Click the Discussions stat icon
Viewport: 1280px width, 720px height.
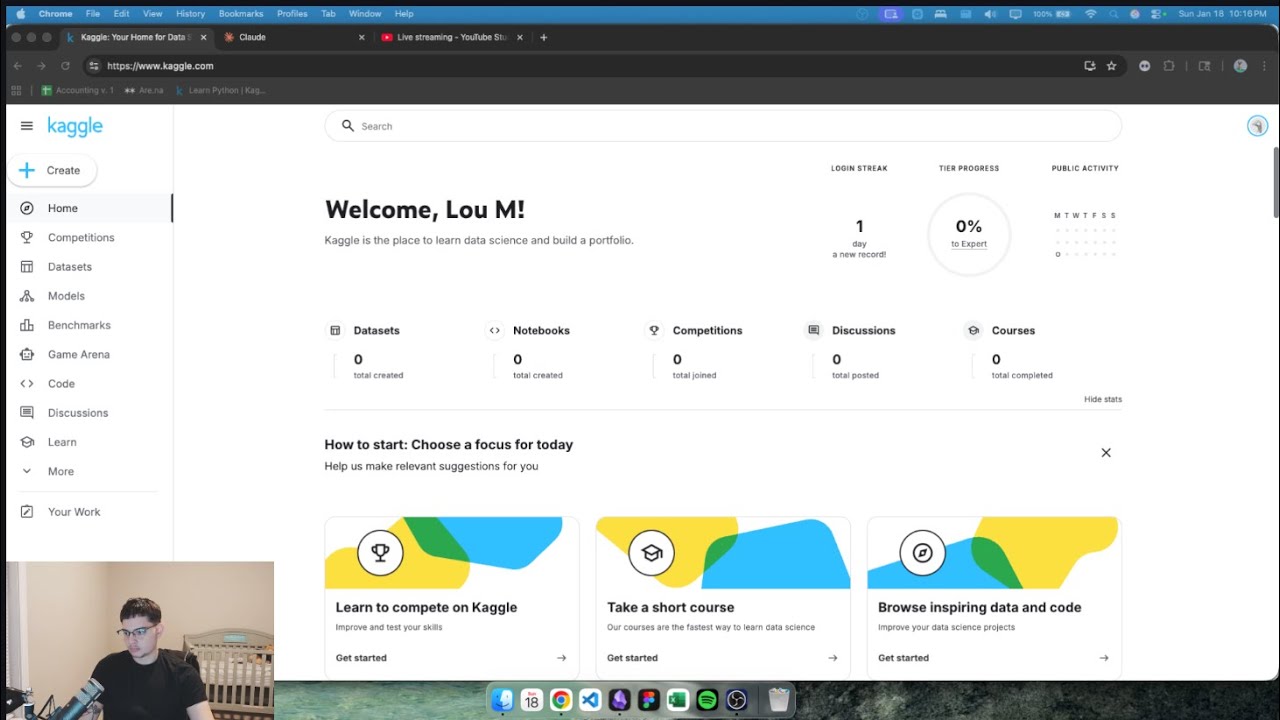click(x=814, y=330)
